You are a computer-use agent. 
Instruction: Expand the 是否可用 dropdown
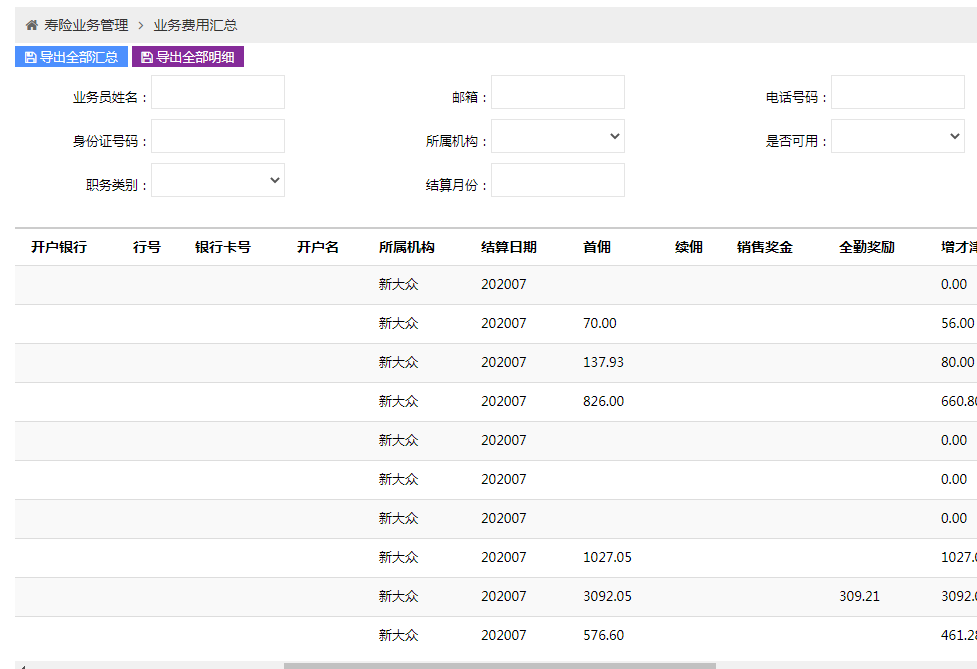tap(897, 136)
